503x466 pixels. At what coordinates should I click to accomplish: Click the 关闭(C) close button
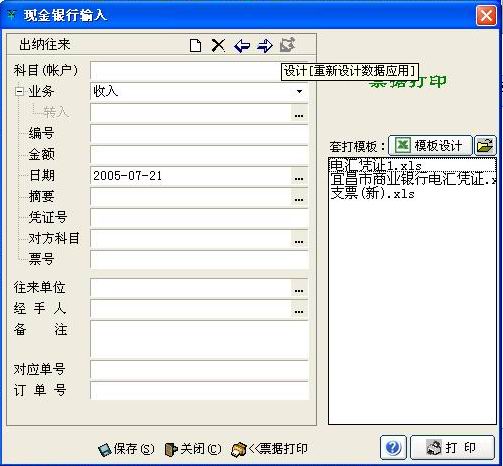pos(193,449)
